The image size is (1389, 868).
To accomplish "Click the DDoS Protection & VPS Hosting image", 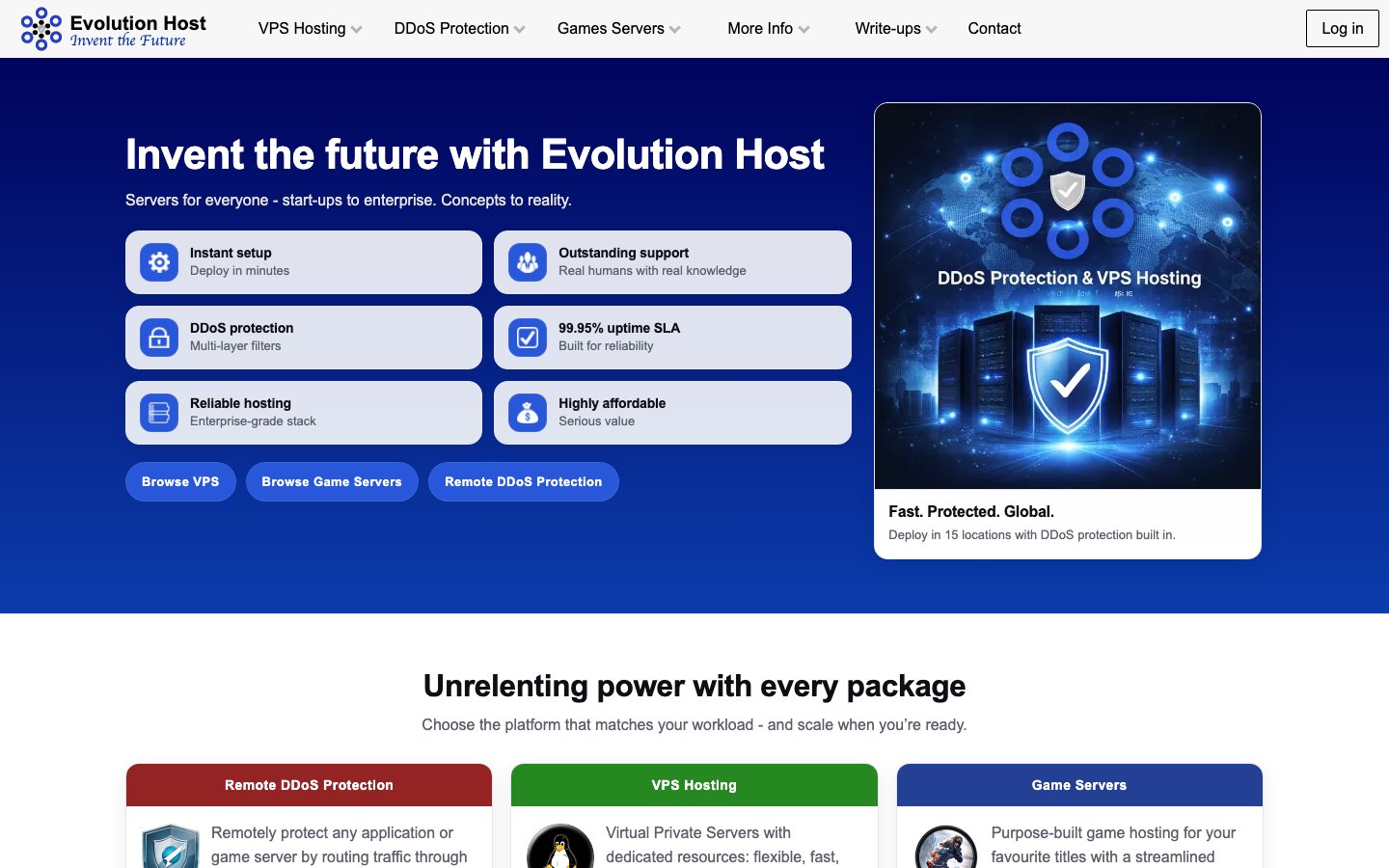I will point(1068,296).
